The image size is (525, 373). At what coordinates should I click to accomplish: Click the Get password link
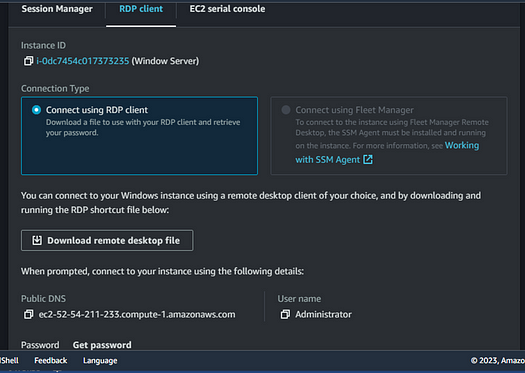pyautogui.click(x=102, y=345)
